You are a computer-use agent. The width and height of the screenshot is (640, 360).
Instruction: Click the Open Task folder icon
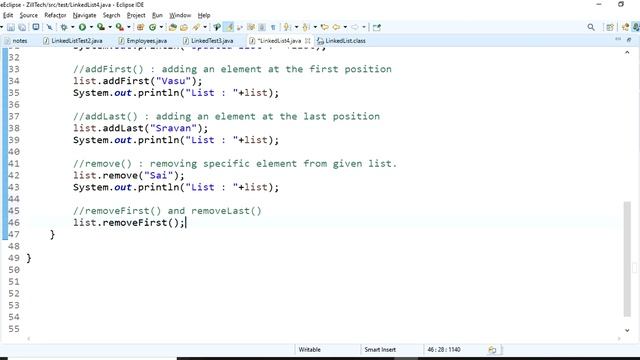pyautogui.click(x=184, y=27)
